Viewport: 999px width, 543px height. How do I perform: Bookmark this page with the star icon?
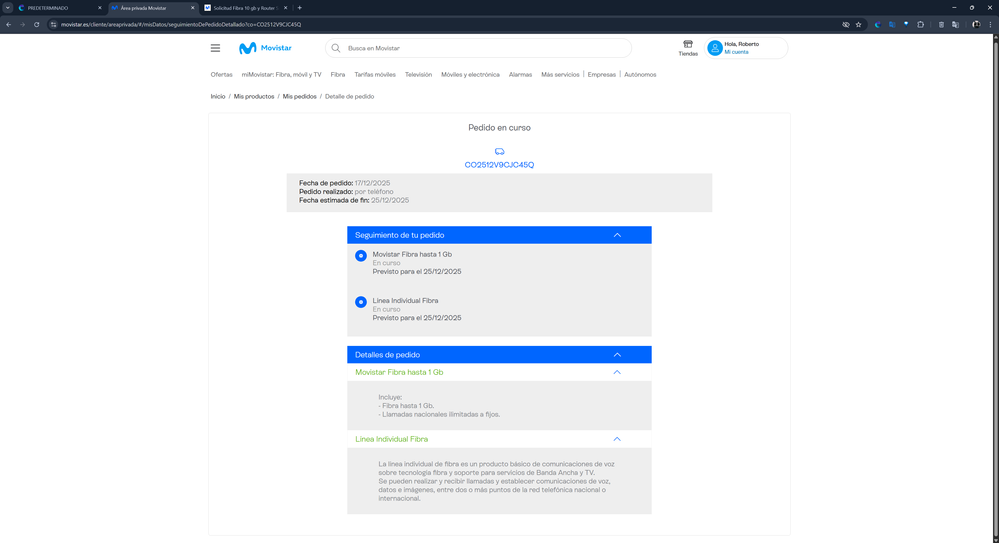point(858,24)
